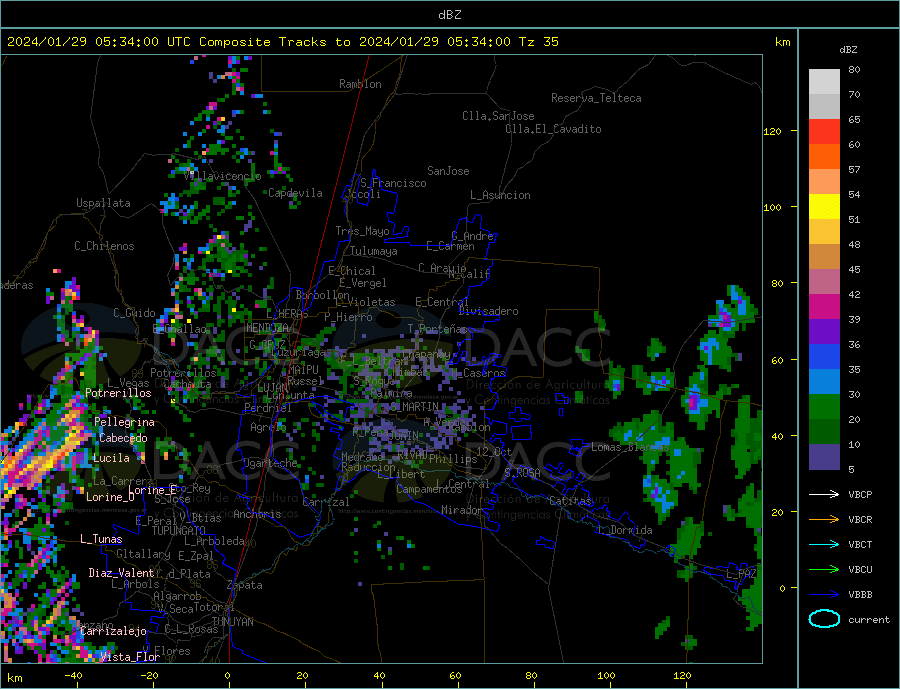
Task: Click the white VBCP arrow icon
Action: 824,494
